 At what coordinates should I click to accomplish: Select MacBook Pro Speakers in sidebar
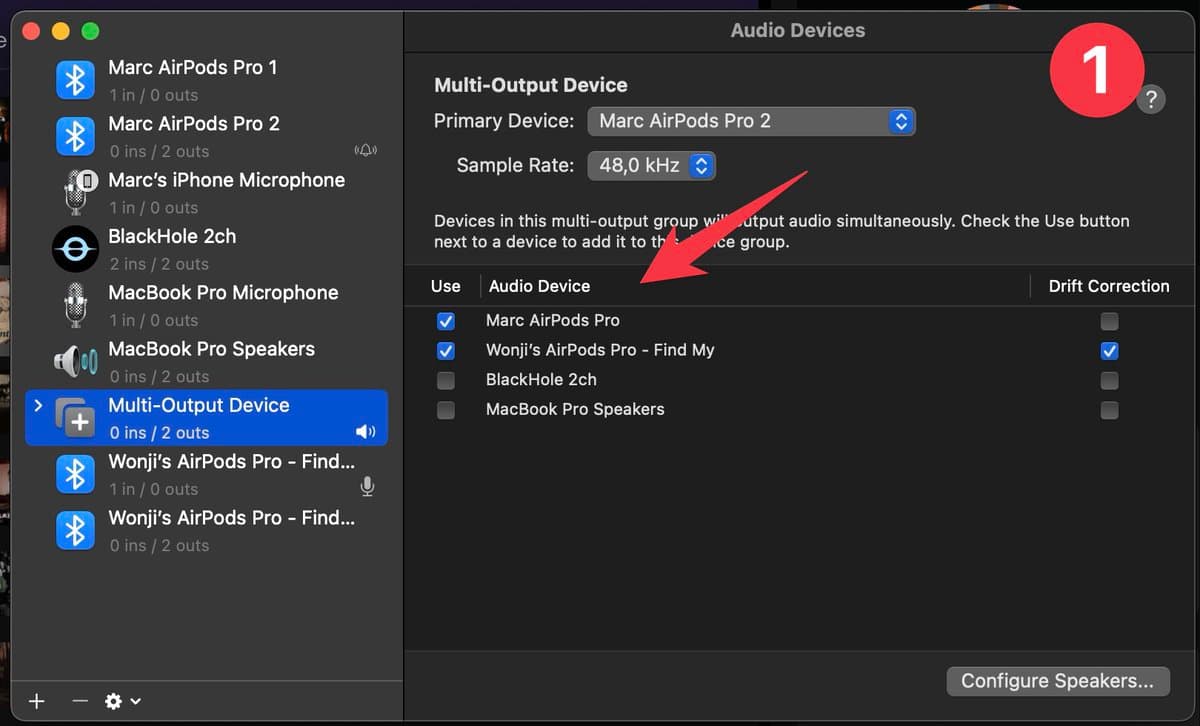(x=206, y=361)
